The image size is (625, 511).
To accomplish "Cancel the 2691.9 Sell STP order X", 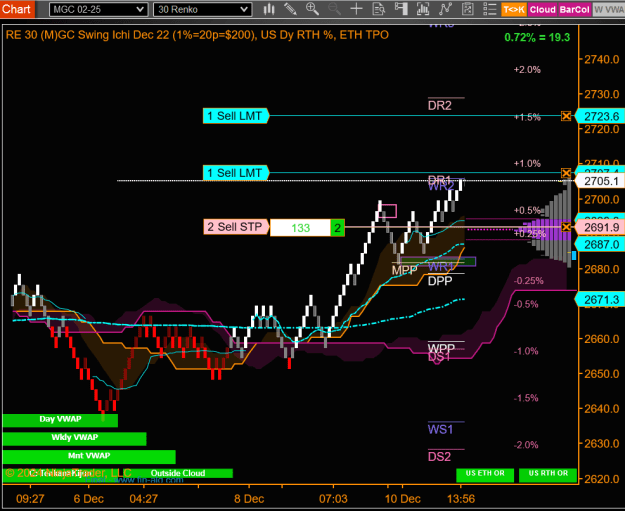I will tap(566, 227).
